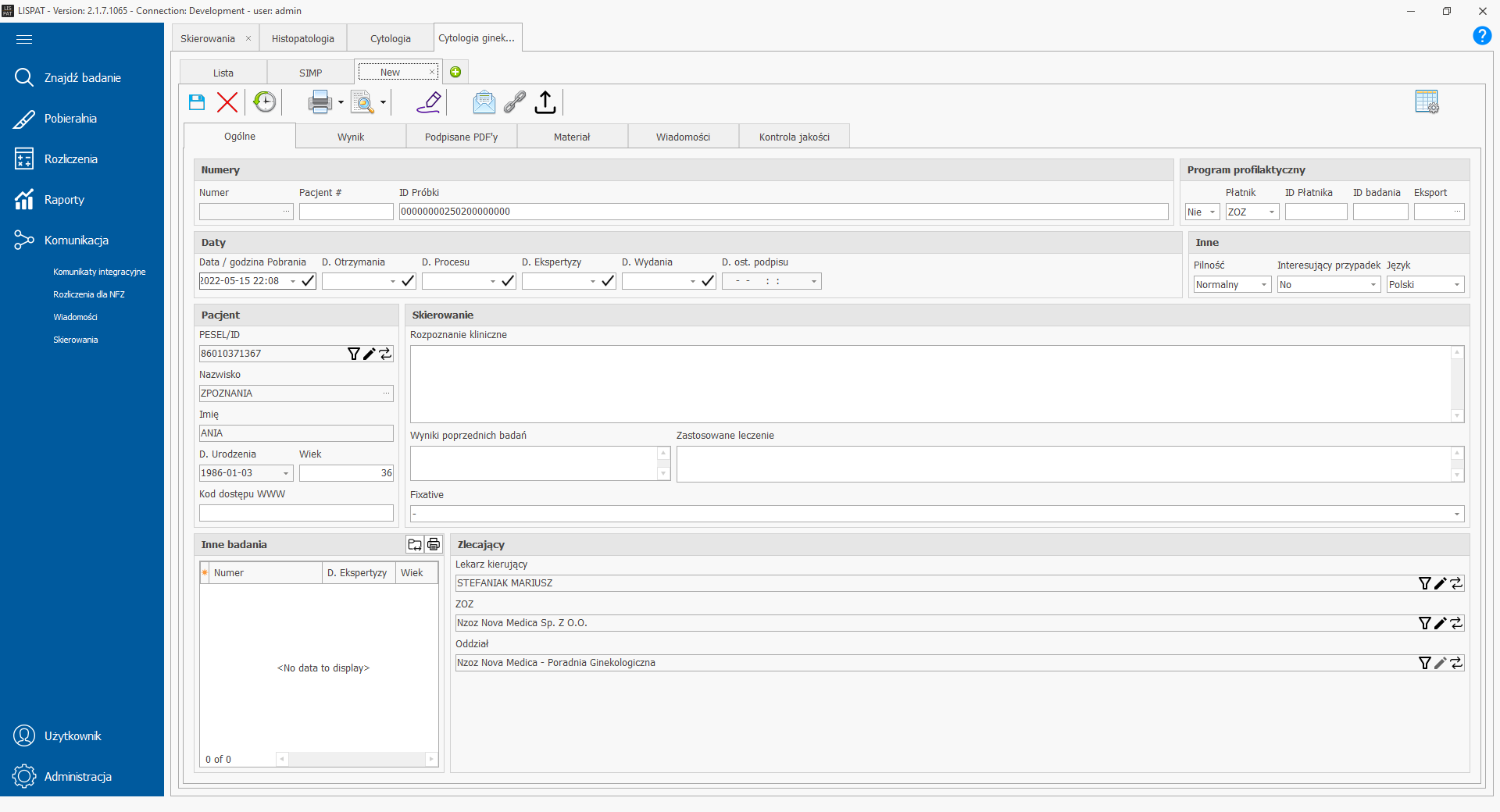Screen dimensions: 1500x812
Task: Click the chain link attachment icon
Action: point(515,102)
